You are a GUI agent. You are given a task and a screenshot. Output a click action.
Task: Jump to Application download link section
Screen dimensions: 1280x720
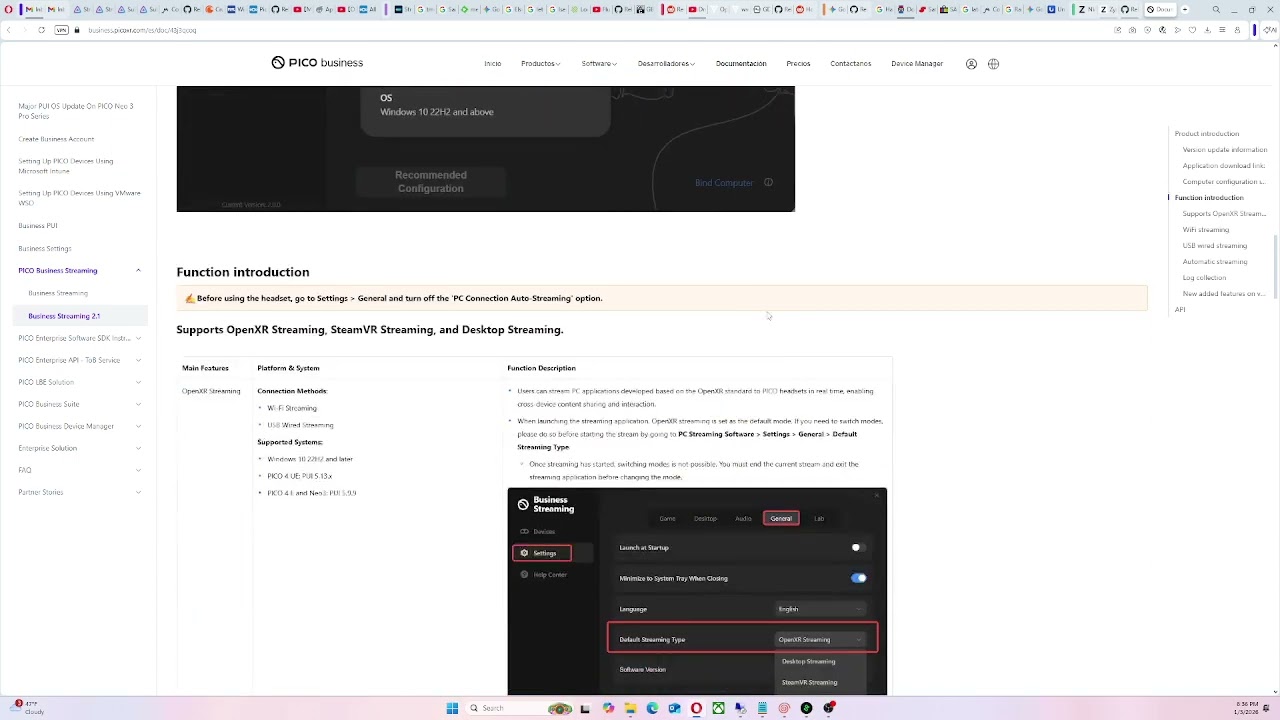click(1224, 166)
